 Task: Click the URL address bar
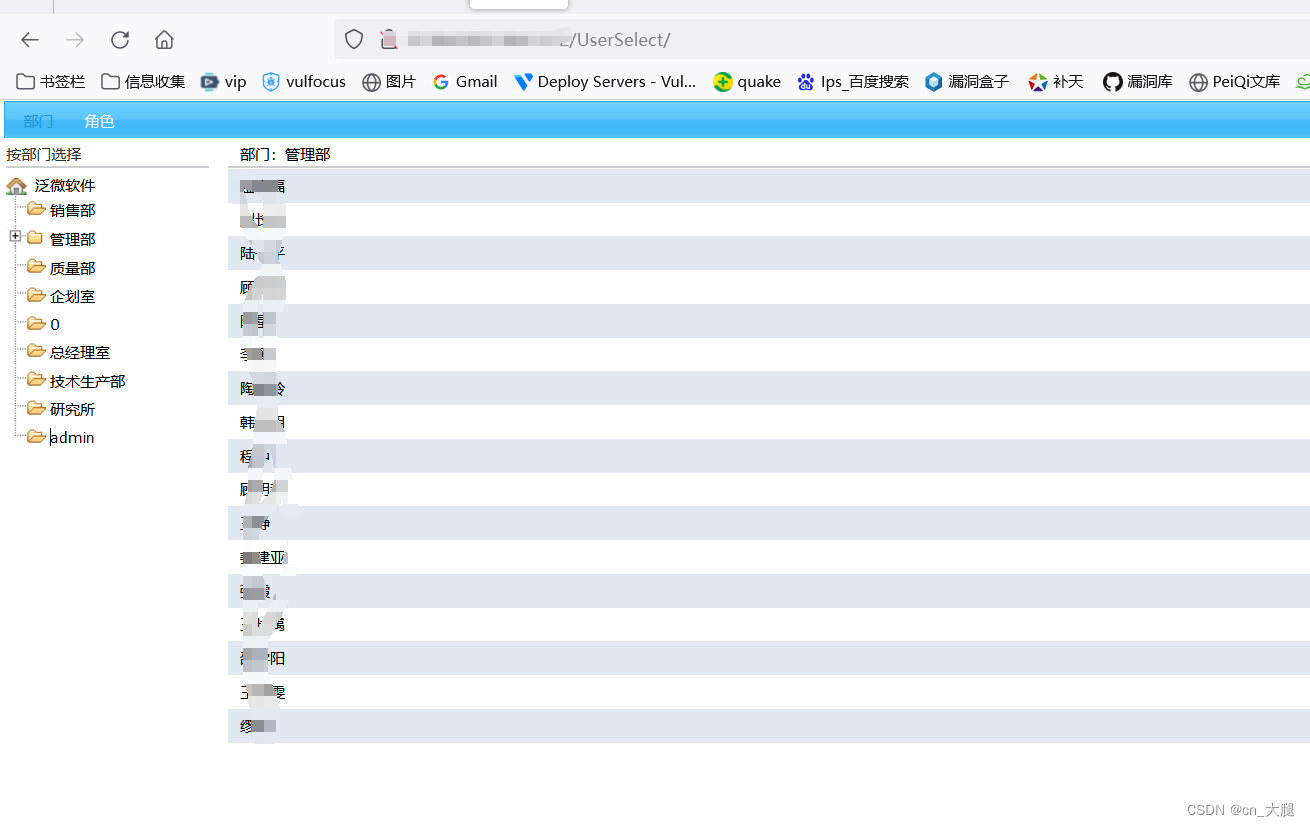point(820,40)
